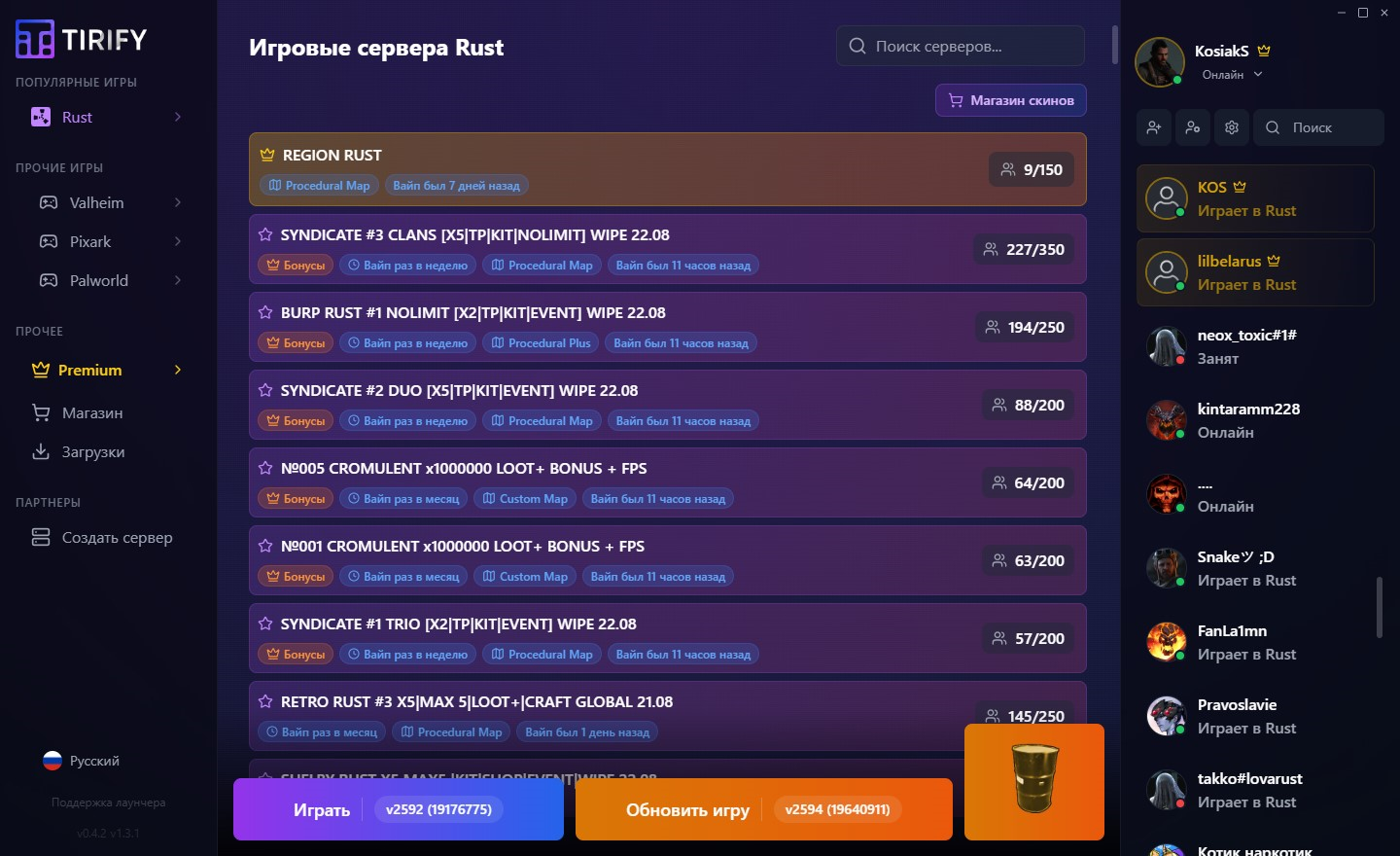Click server list scrollbar
This screenshot has height=856, width=1400.
(x=1115, y=45)
